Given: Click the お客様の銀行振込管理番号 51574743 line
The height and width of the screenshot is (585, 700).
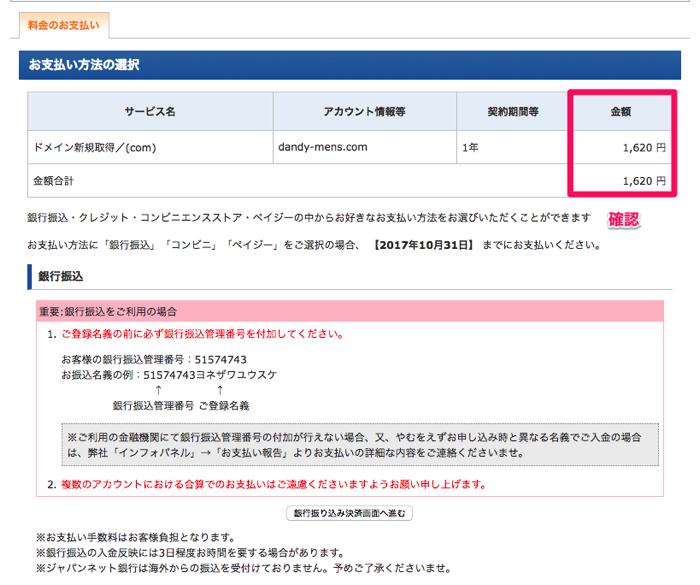Looking at the screenshot, I should pyautogui.click(x=153, y=359).
